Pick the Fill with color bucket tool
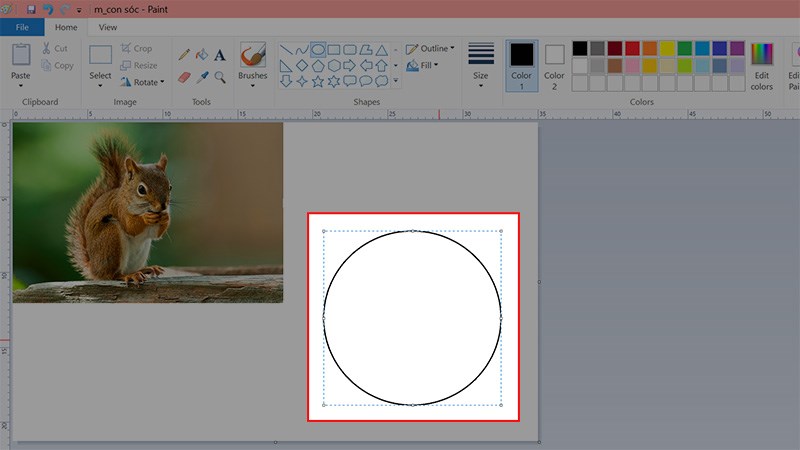The height and width of the screenshot is (450, 800). [201, 55]
